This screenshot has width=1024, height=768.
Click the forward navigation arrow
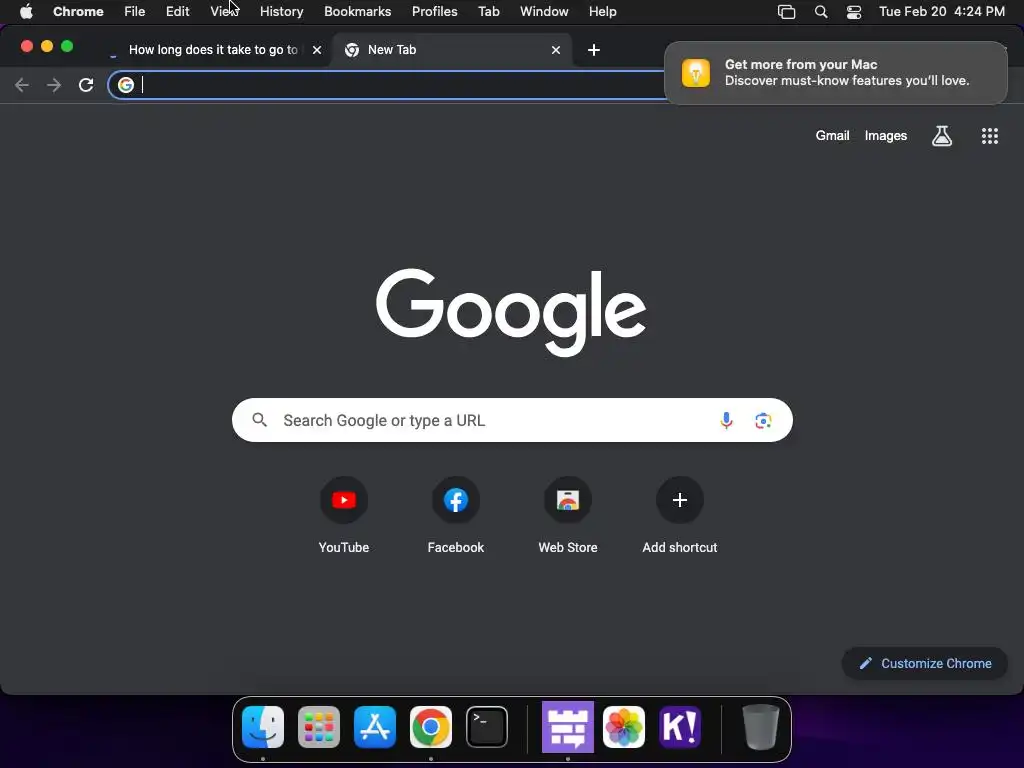coord(54,85)
